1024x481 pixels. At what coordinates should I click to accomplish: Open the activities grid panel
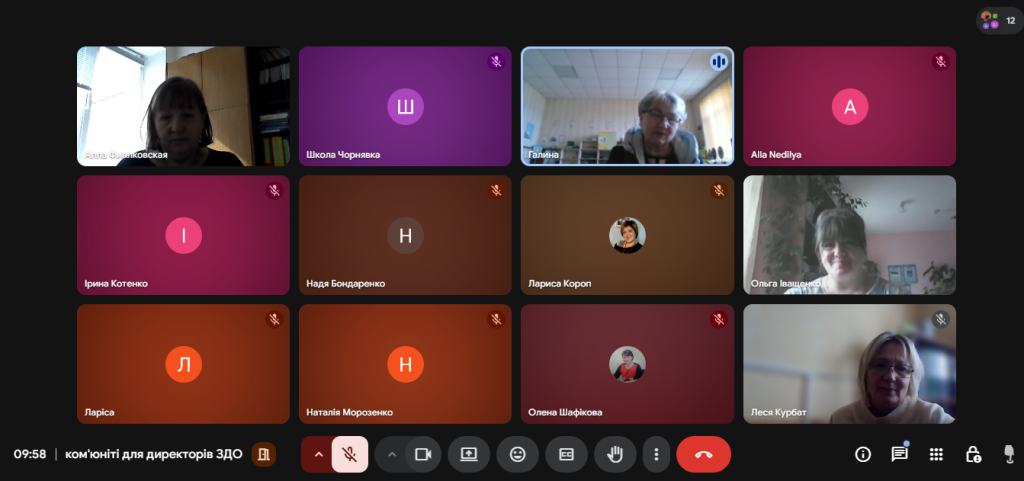(x=936, y=454)
